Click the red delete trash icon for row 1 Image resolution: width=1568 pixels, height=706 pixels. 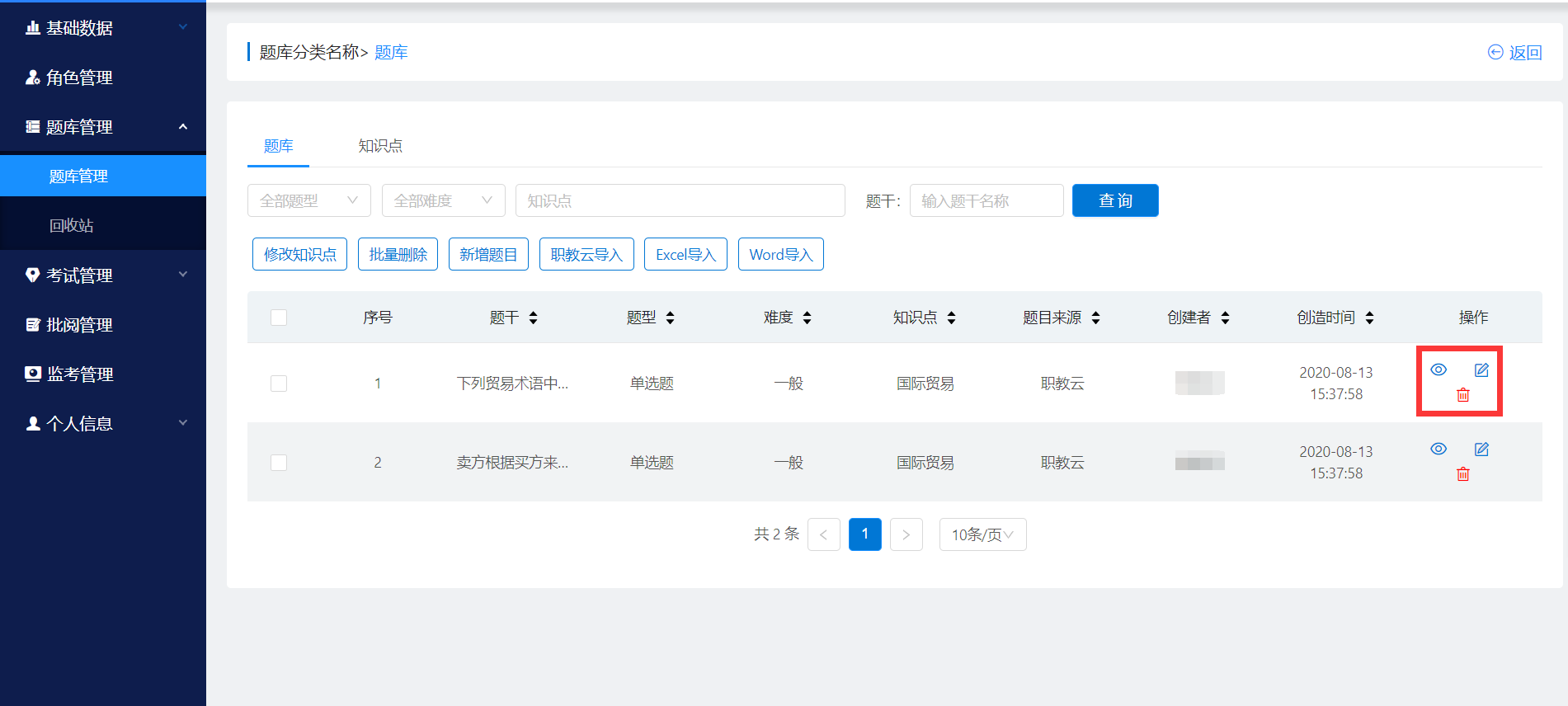point(1462,395)
